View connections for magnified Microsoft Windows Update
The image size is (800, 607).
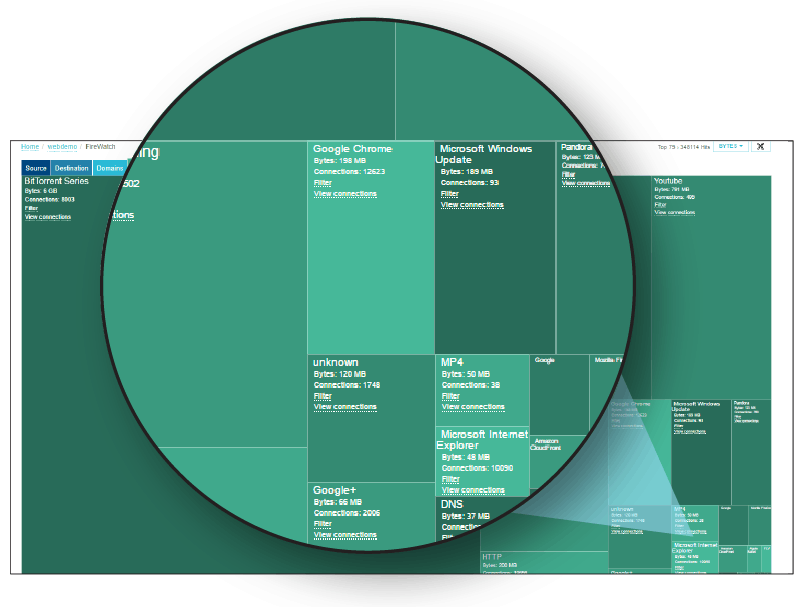(x=472, y=205)
